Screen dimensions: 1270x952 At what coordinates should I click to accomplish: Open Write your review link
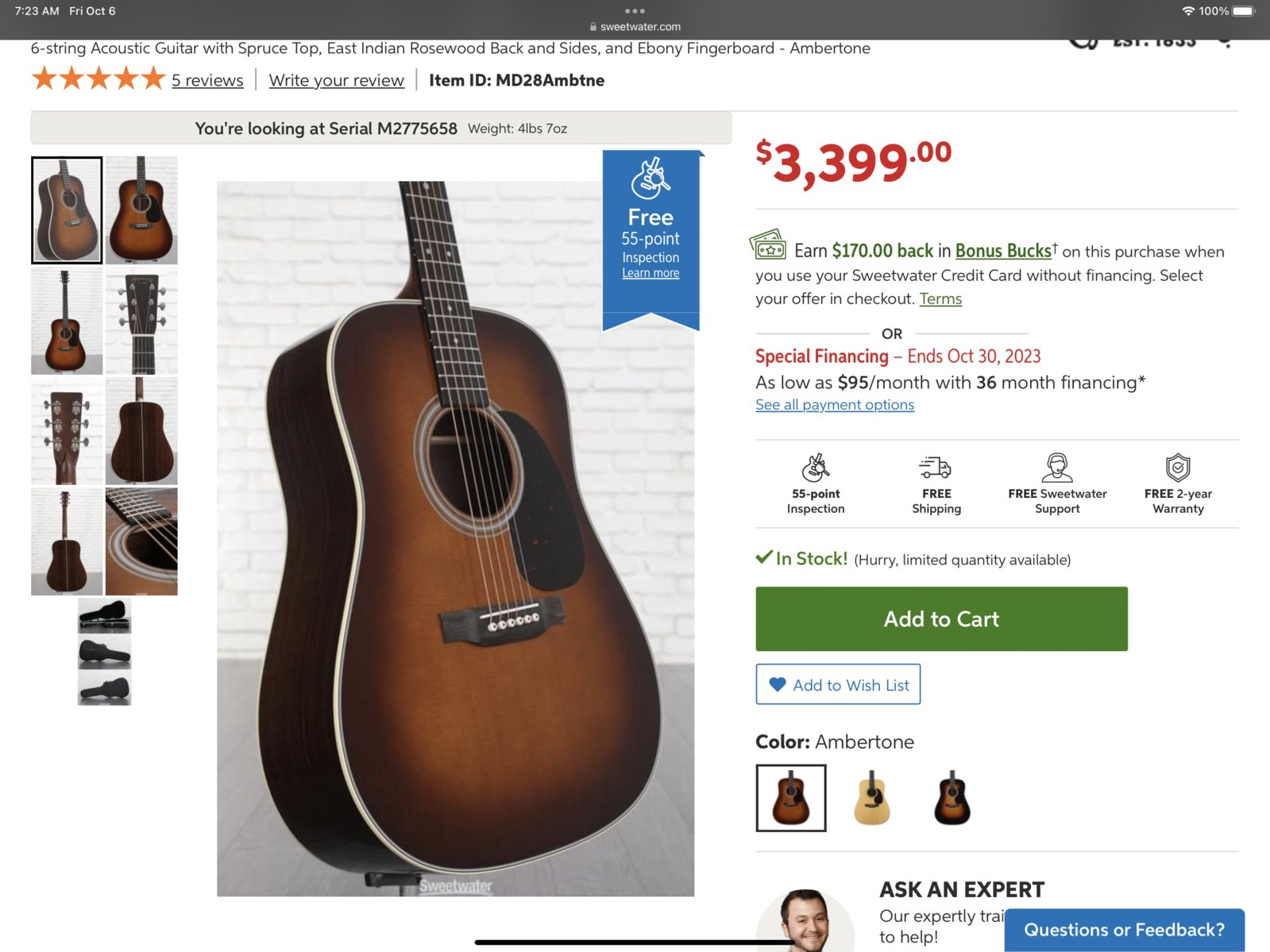click(x=336, y=80)
